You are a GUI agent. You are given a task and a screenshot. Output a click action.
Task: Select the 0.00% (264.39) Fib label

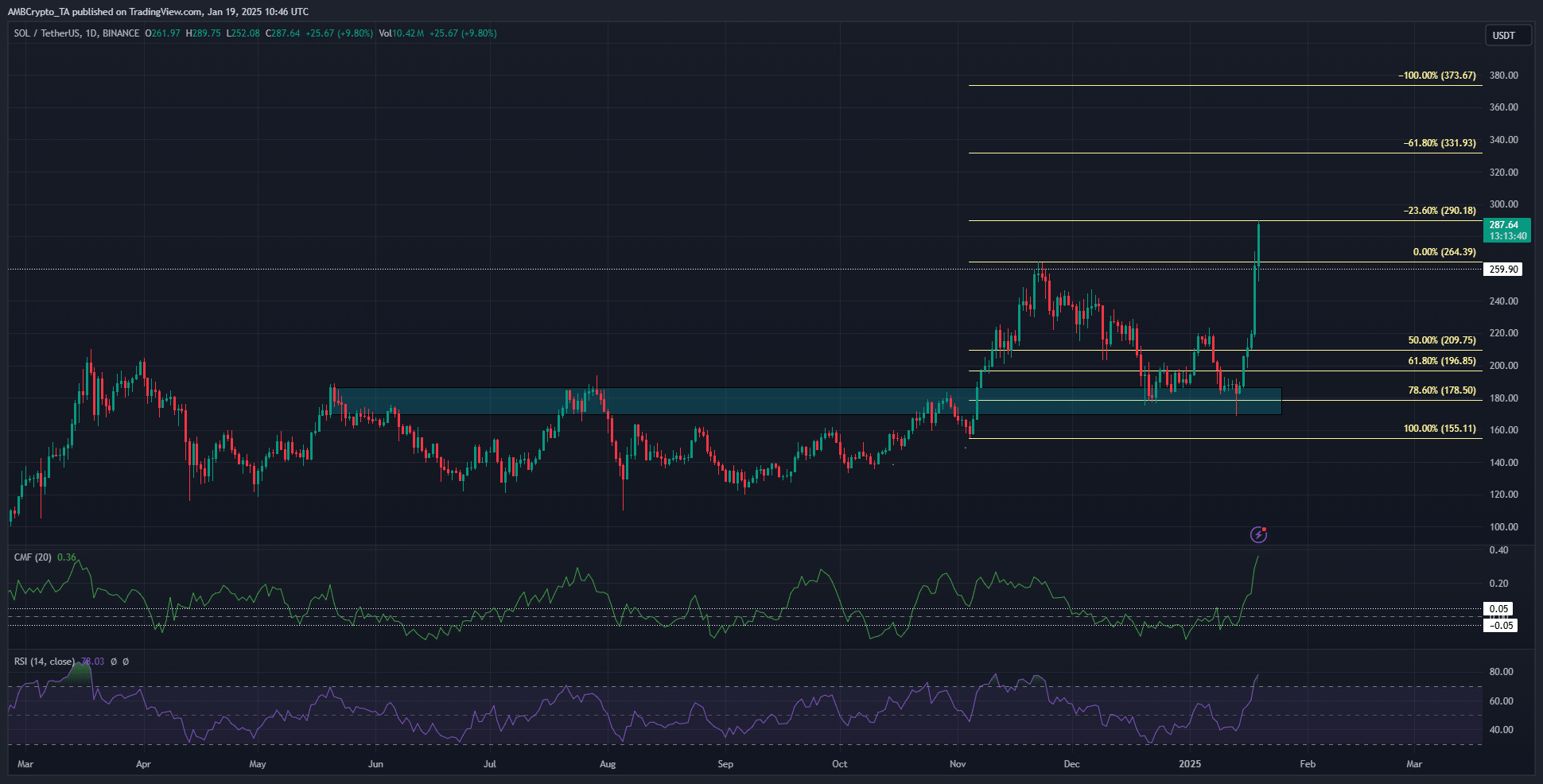pos(1444,252)
